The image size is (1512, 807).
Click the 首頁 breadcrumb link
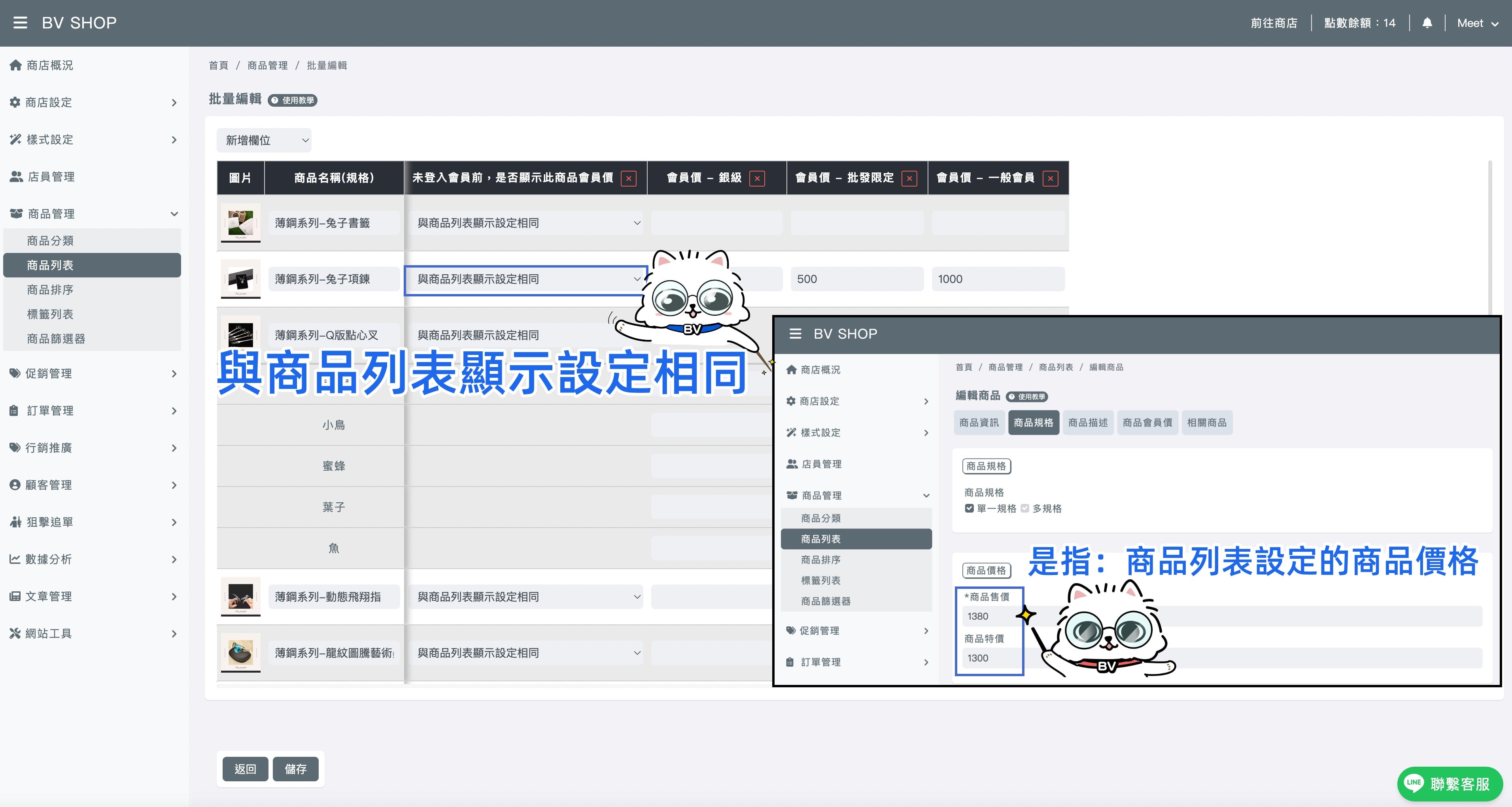coord(218,65)
